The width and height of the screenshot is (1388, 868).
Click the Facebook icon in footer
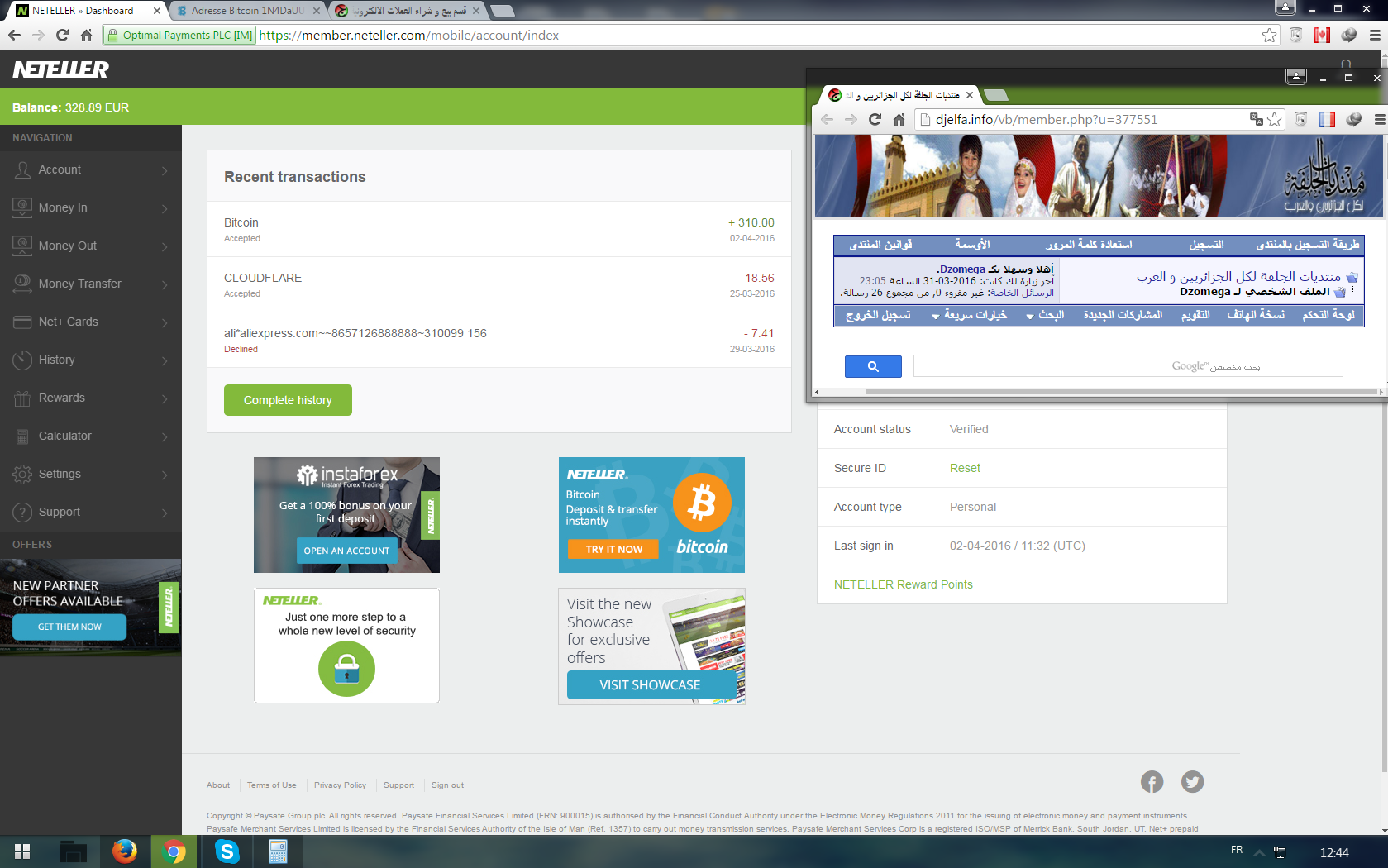(1152, 781)
